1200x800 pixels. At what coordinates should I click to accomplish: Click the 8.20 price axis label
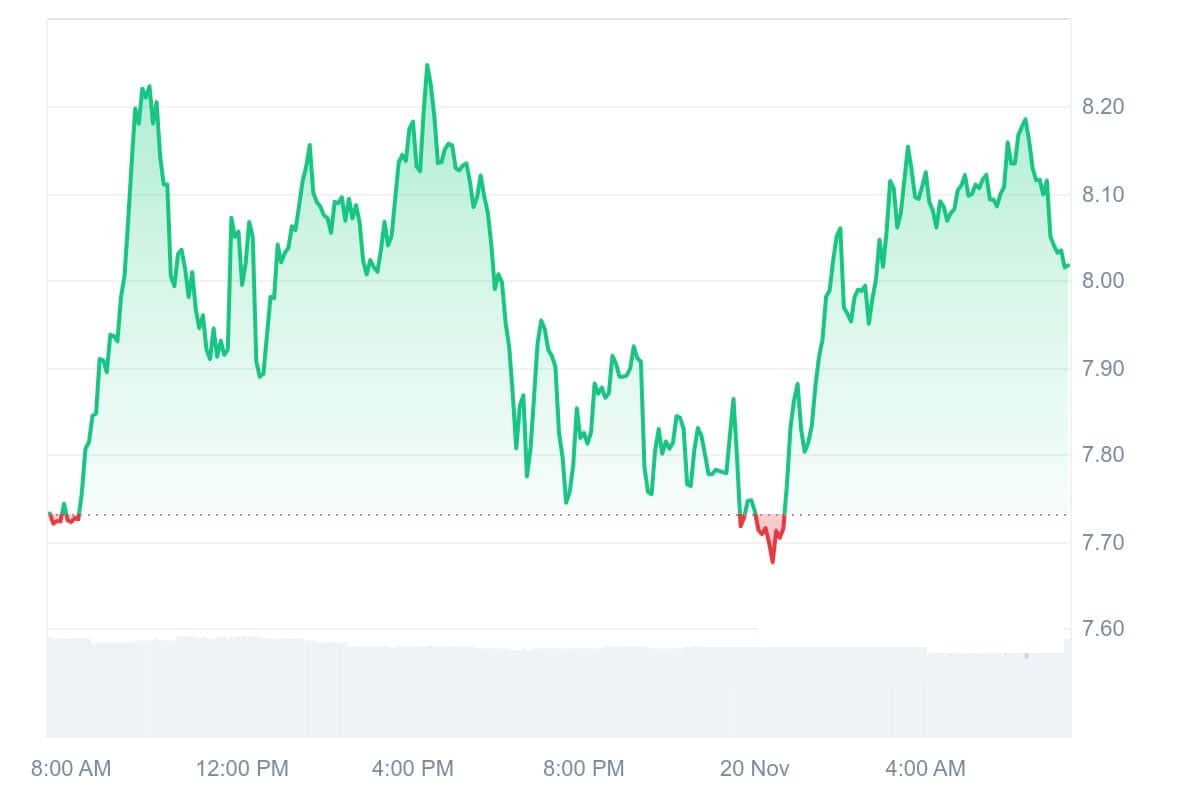[1104, 107]
